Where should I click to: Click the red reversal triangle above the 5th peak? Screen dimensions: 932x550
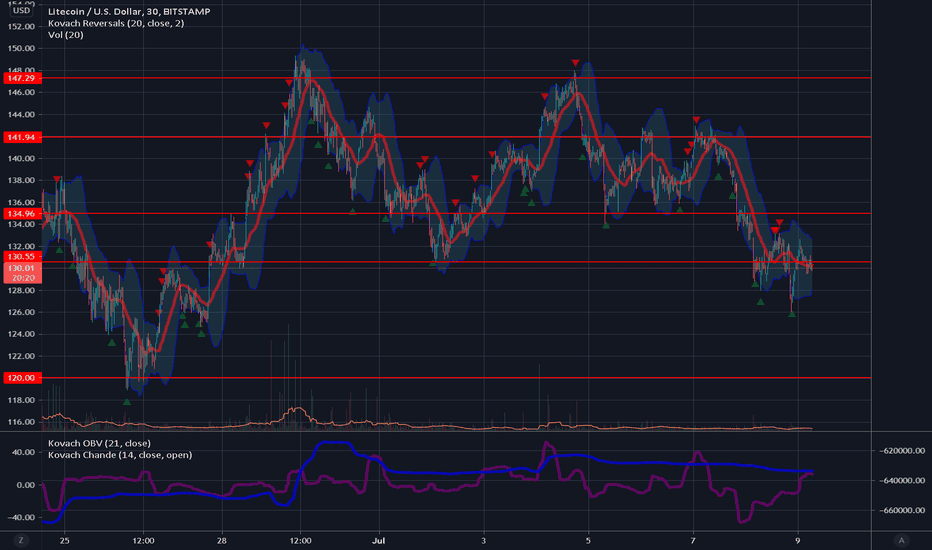tap(575, 63)
